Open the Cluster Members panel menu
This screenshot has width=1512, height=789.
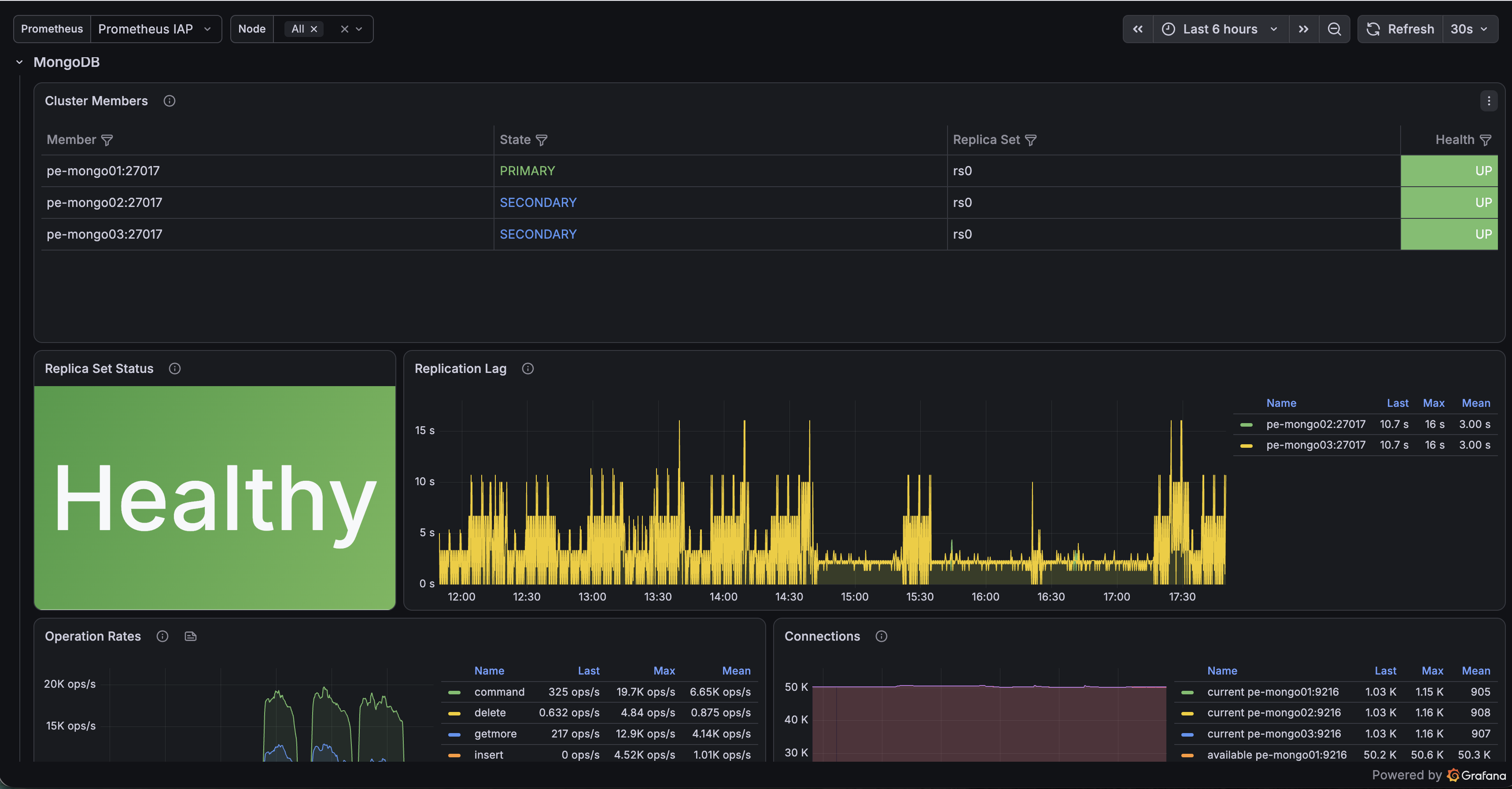tap(1488, 101)
